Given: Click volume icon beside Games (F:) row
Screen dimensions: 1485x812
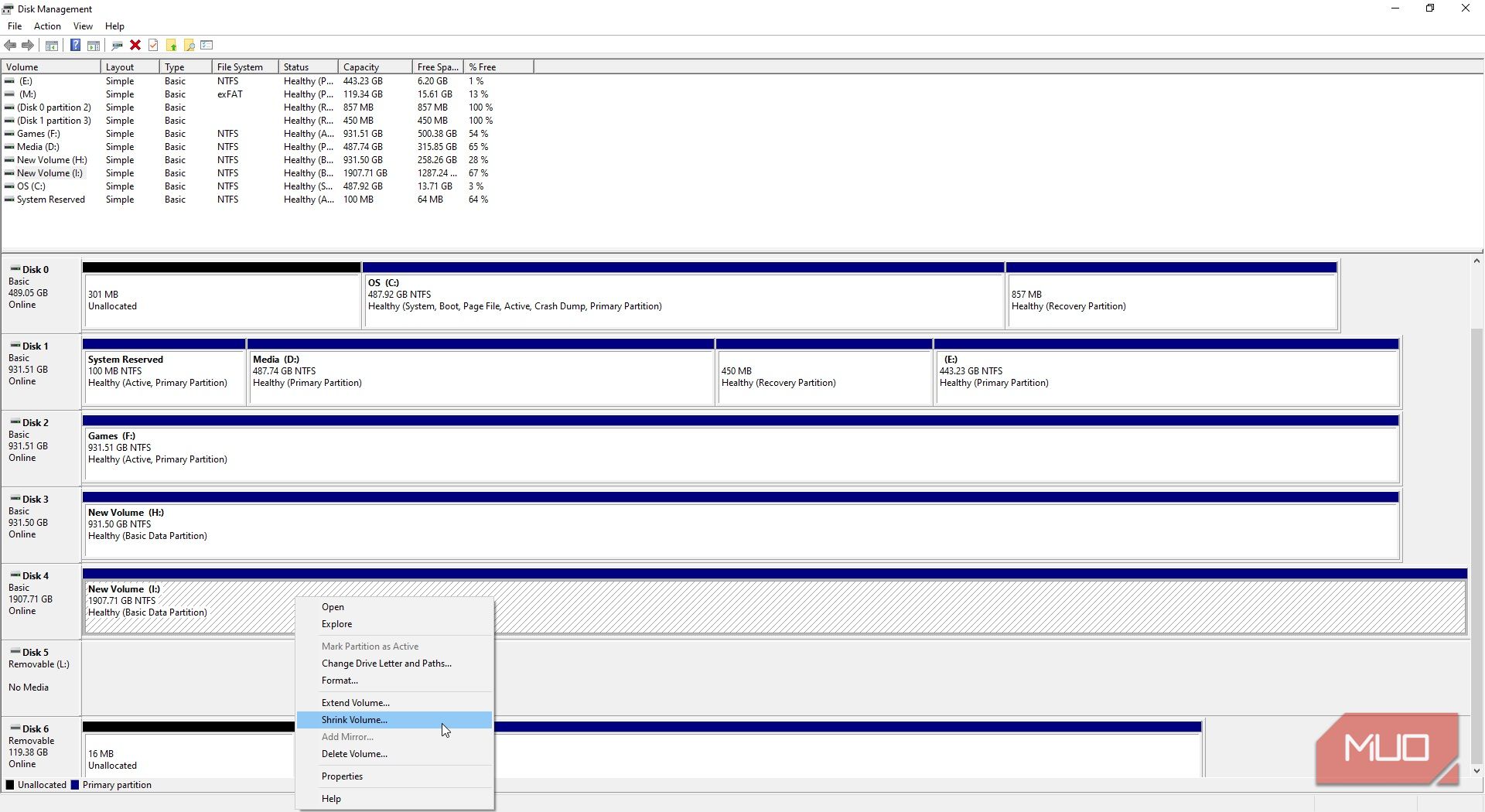Looking at the screenshot, I should click(x=9, y=134).
